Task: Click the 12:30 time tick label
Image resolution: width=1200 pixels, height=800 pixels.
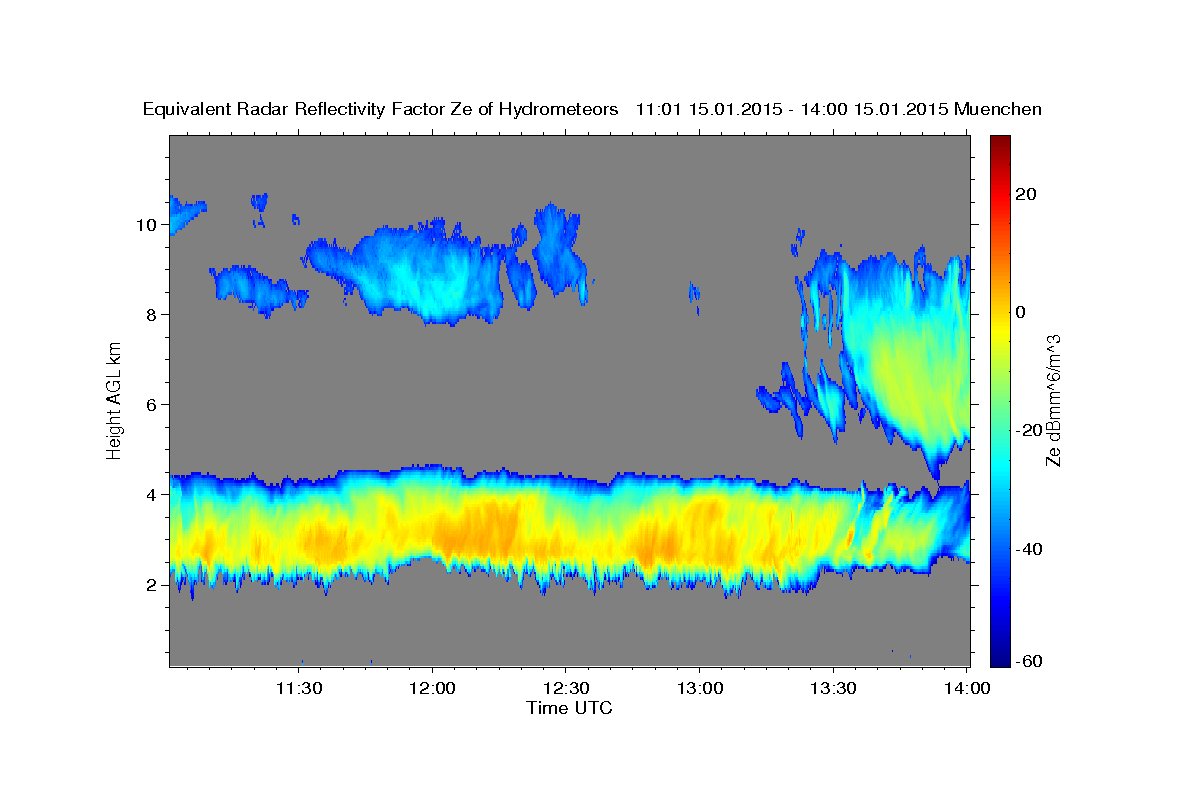Action: [x=565, y=688]
